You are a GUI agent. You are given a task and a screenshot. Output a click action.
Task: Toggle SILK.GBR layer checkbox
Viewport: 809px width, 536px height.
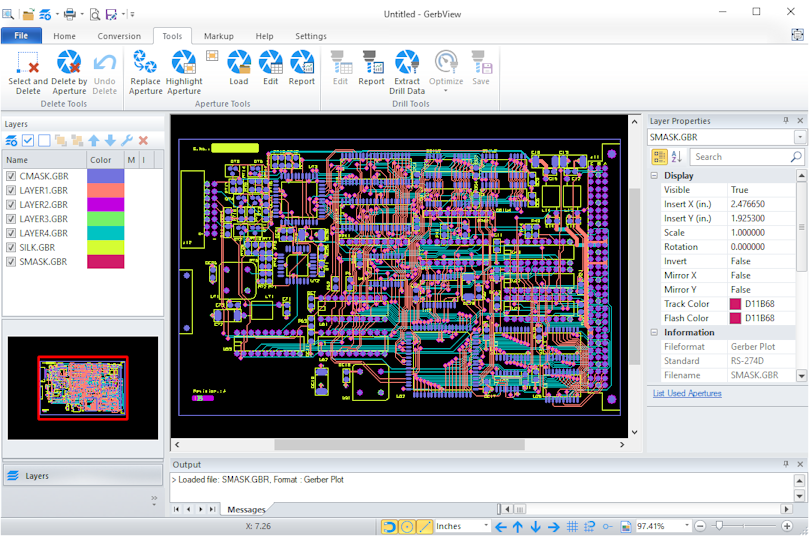pos(11,248)
